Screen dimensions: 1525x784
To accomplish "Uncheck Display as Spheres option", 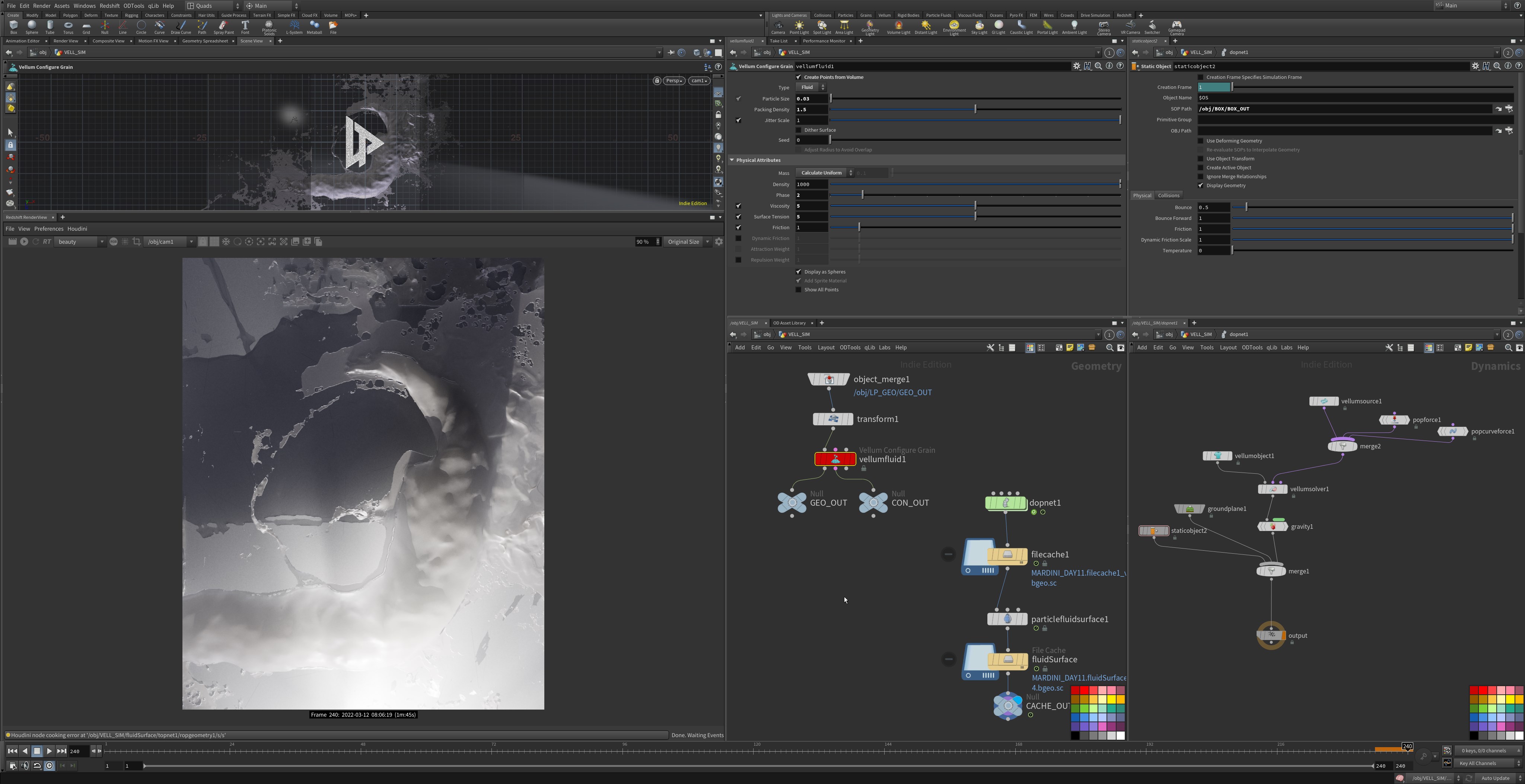I will pos(799,272).
